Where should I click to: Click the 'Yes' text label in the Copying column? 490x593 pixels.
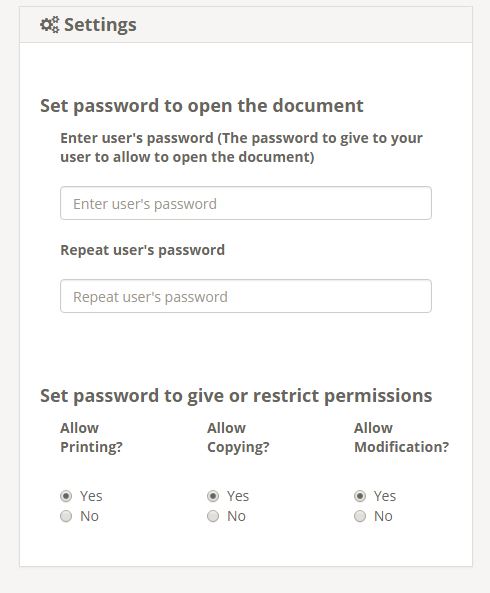pos(238,496)
